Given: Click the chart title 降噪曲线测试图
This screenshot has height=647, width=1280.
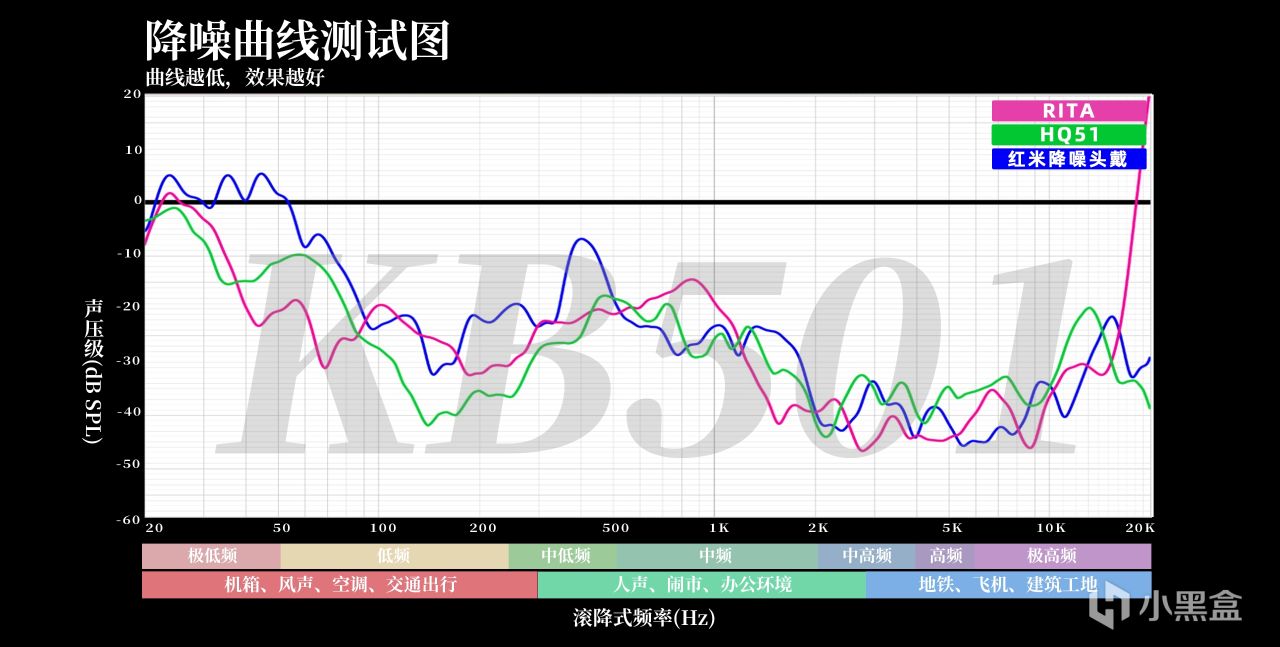Looking at the screenshot, I should pyautogui.click(x=298, y=42).
